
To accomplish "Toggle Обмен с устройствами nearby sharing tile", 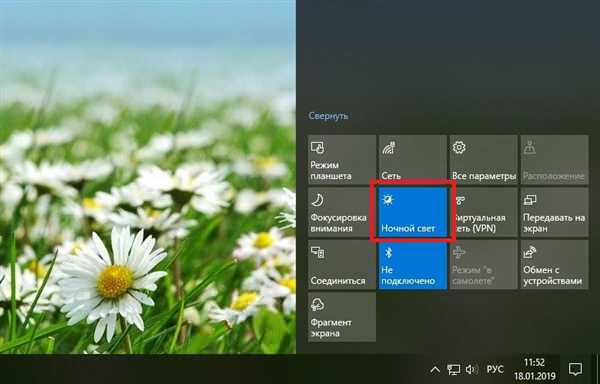I will (554, 265).
